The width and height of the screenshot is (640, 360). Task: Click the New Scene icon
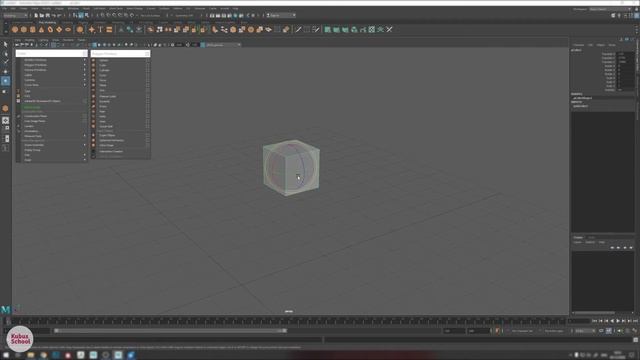pos(36,16)
